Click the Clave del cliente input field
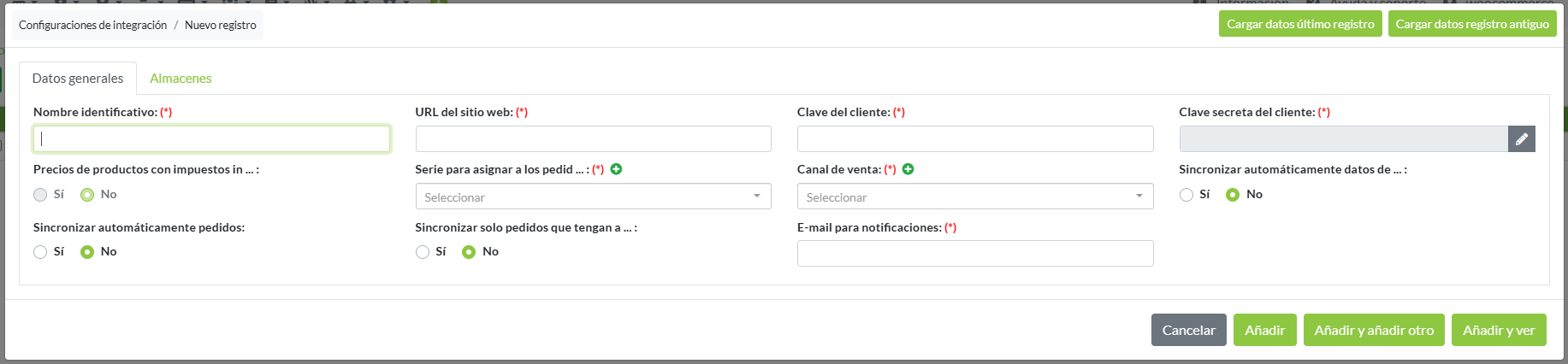The width and height of the screenshot is (1568, 364). (974, 139)
